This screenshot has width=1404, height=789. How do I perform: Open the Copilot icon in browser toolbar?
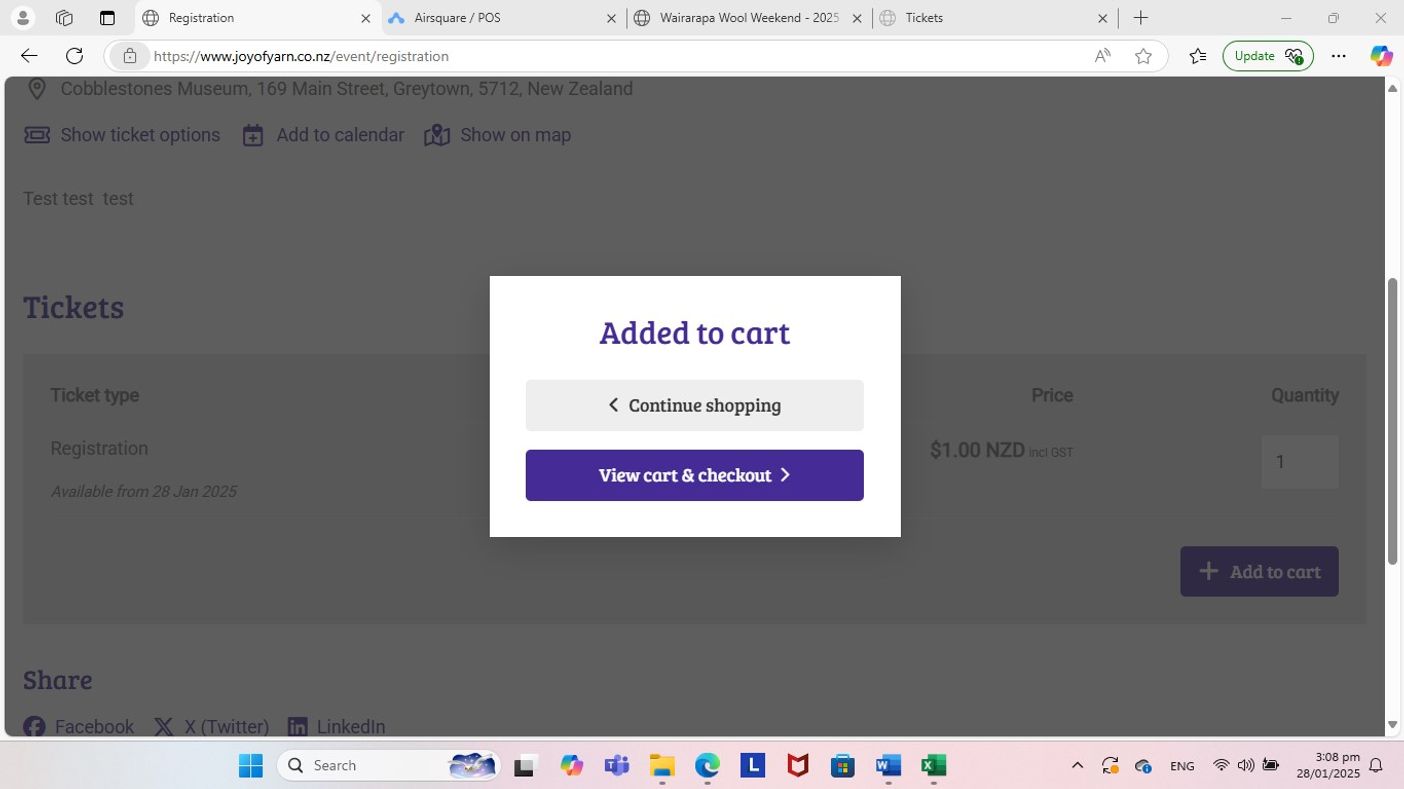(x=1381, y=56)
